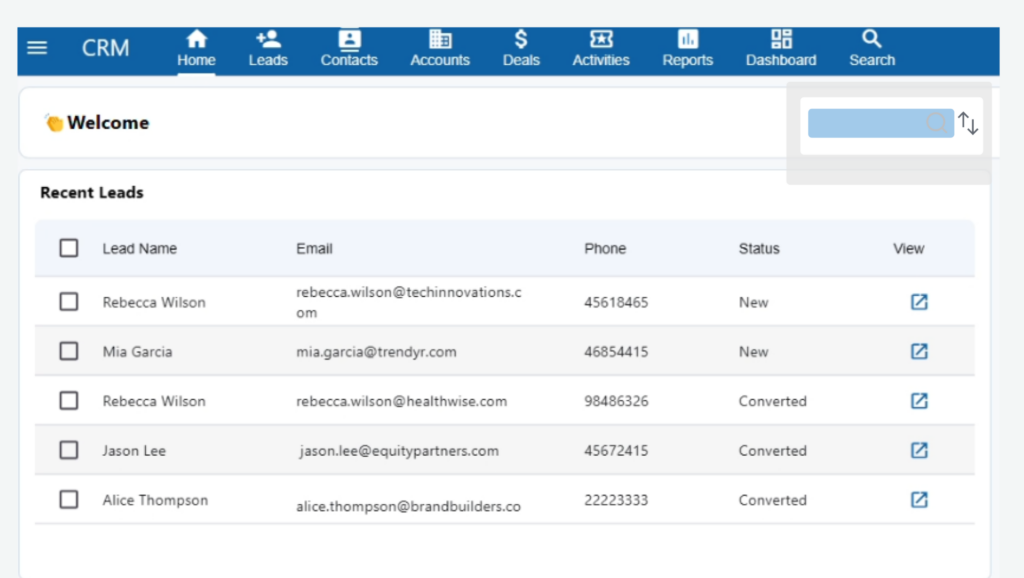Open the Reports section
1024x578 pixels.
[x=688, y=49]
